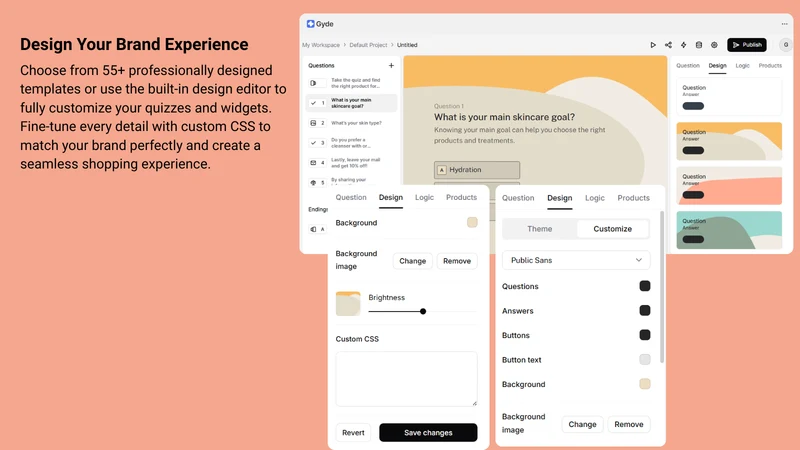Screen dimensions: 800x450
Task: Click the email icon for question 4
Action: [x=313, y=163]
